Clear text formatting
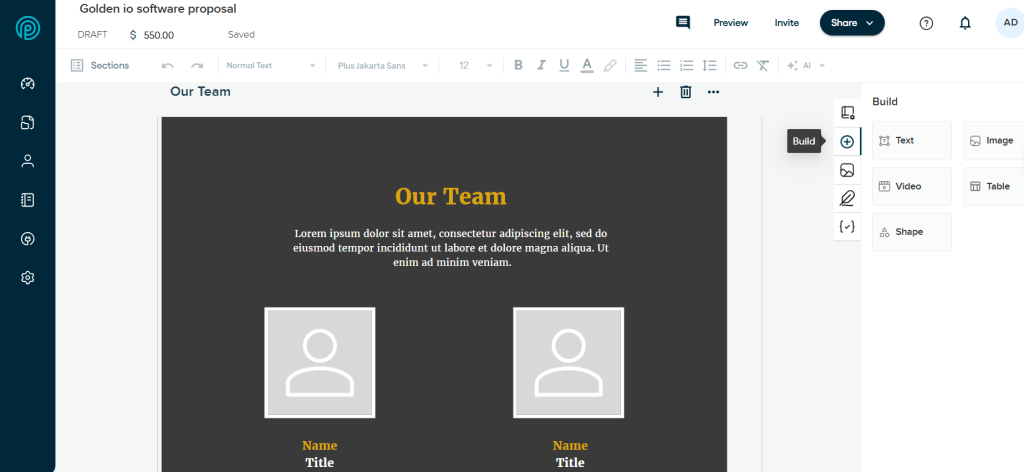 [x=763, y=65]
